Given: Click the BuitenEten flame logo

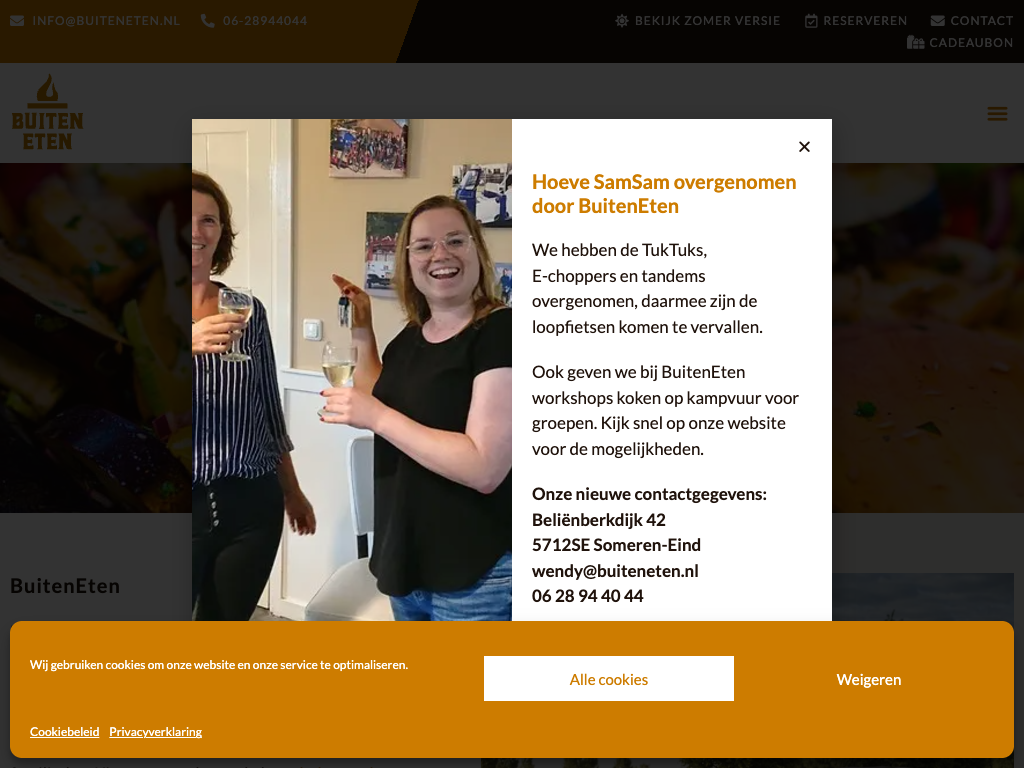Looking at the screenshot, I should point(48,112).
